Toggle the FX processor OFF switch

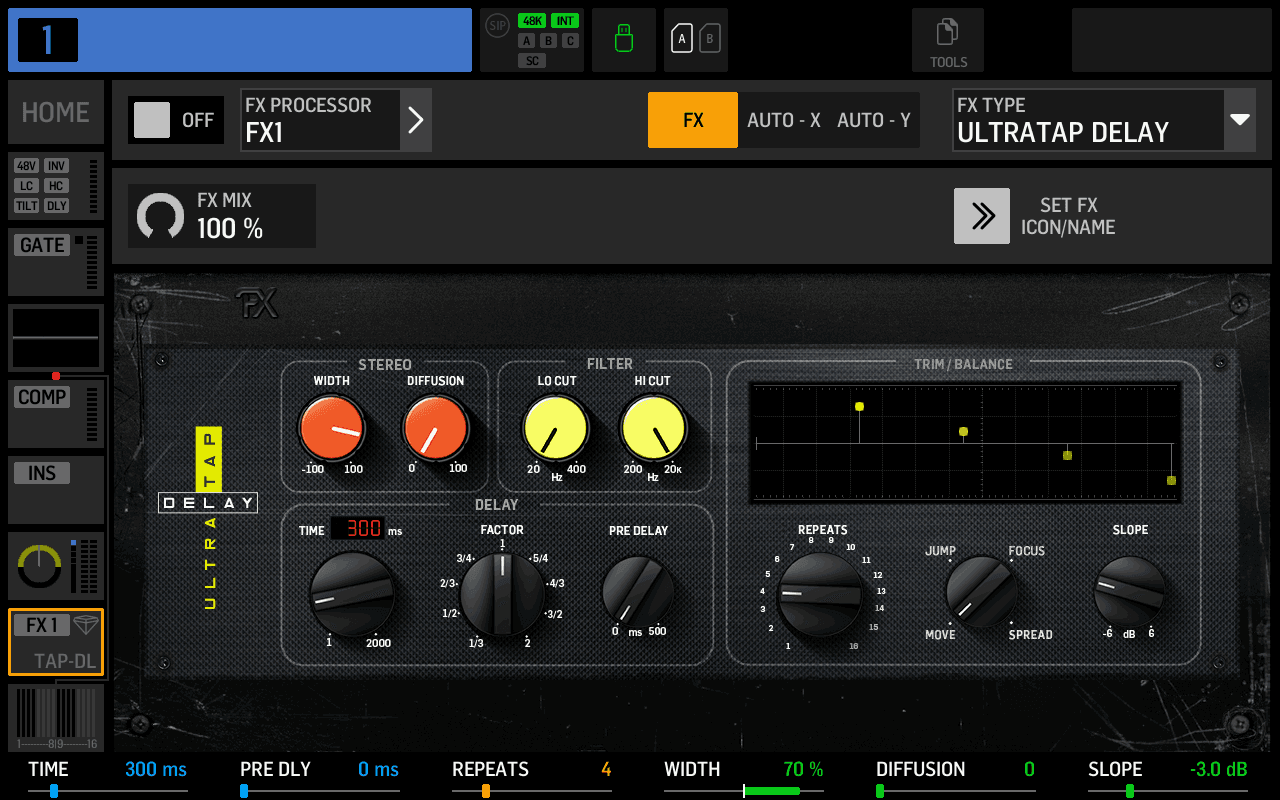[x=176, y=120]
